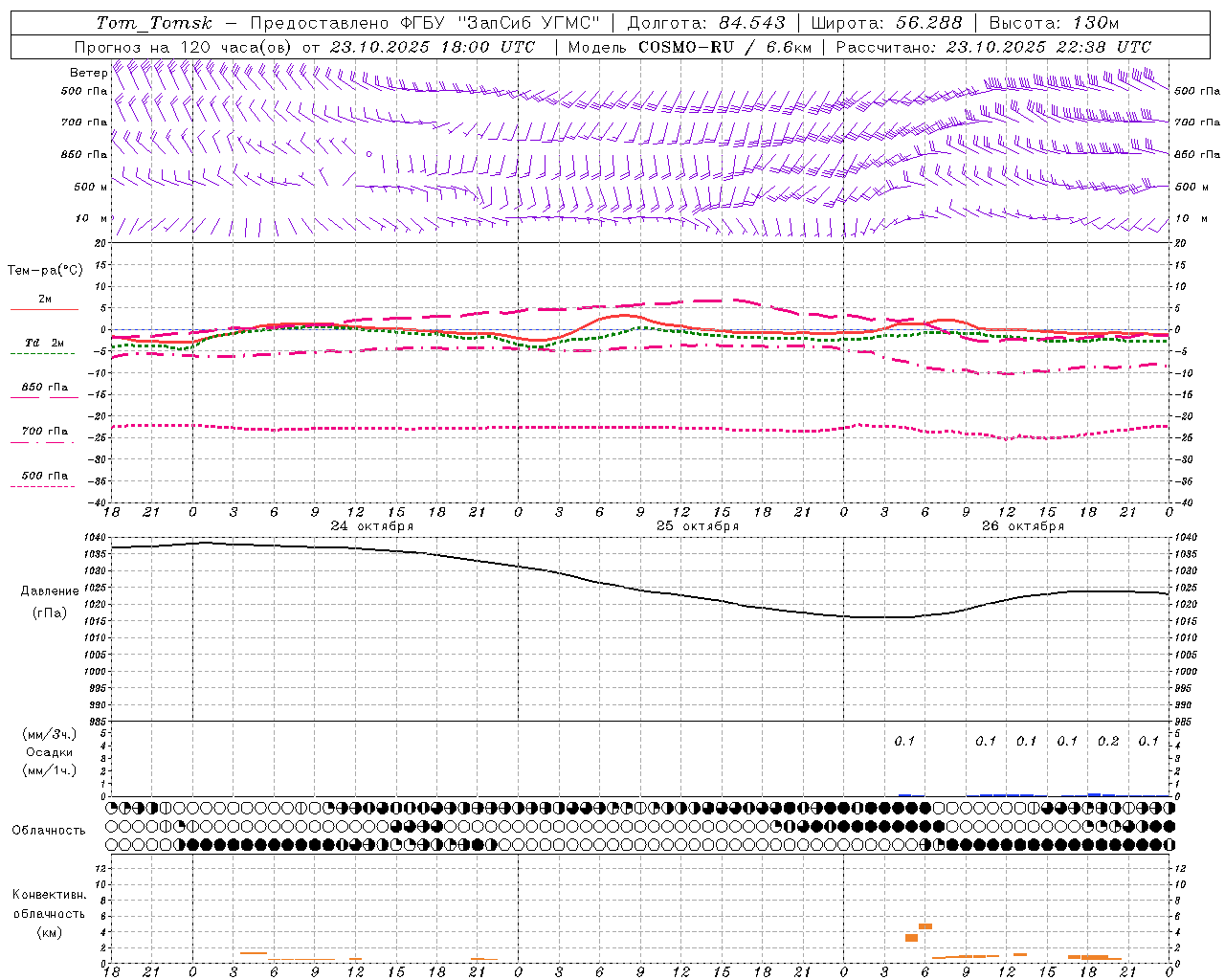
Task: Click the '500 гПа' temperature legend entry
Action: point(45,476)
